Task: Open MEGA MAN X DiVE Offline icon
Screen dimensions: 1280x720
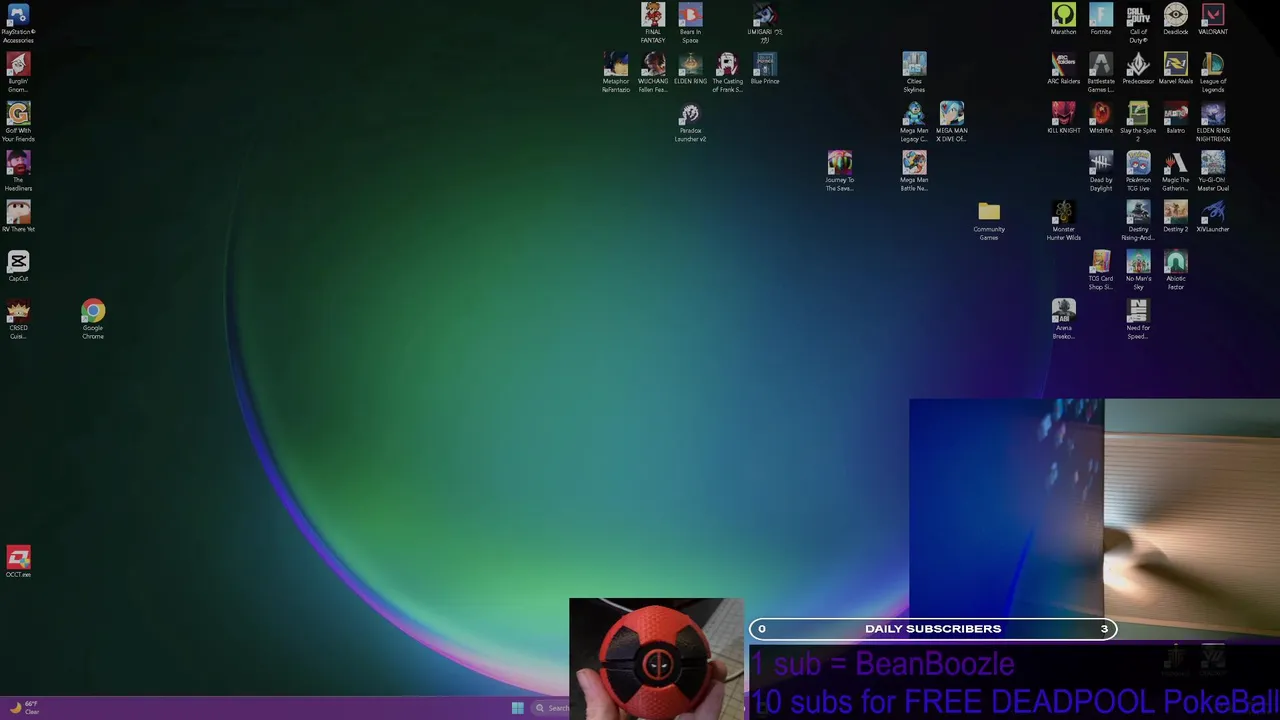Action: (952, 122)
